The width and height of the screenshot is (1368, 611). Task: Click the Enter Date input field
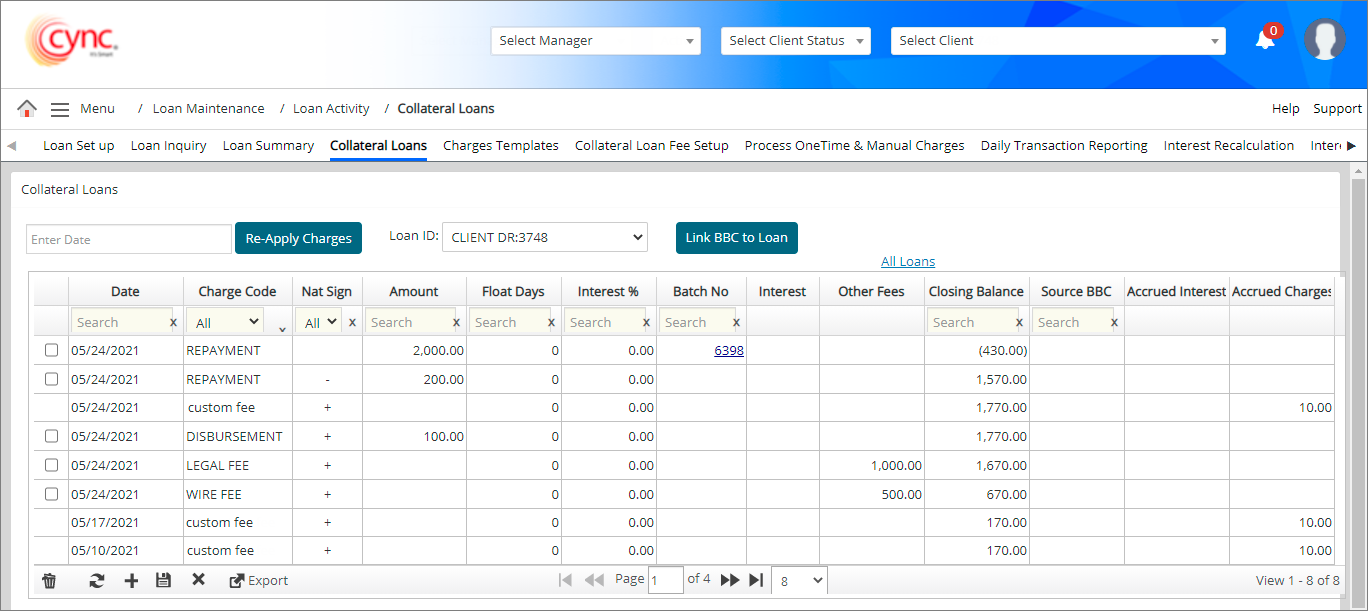coord(129,239)
